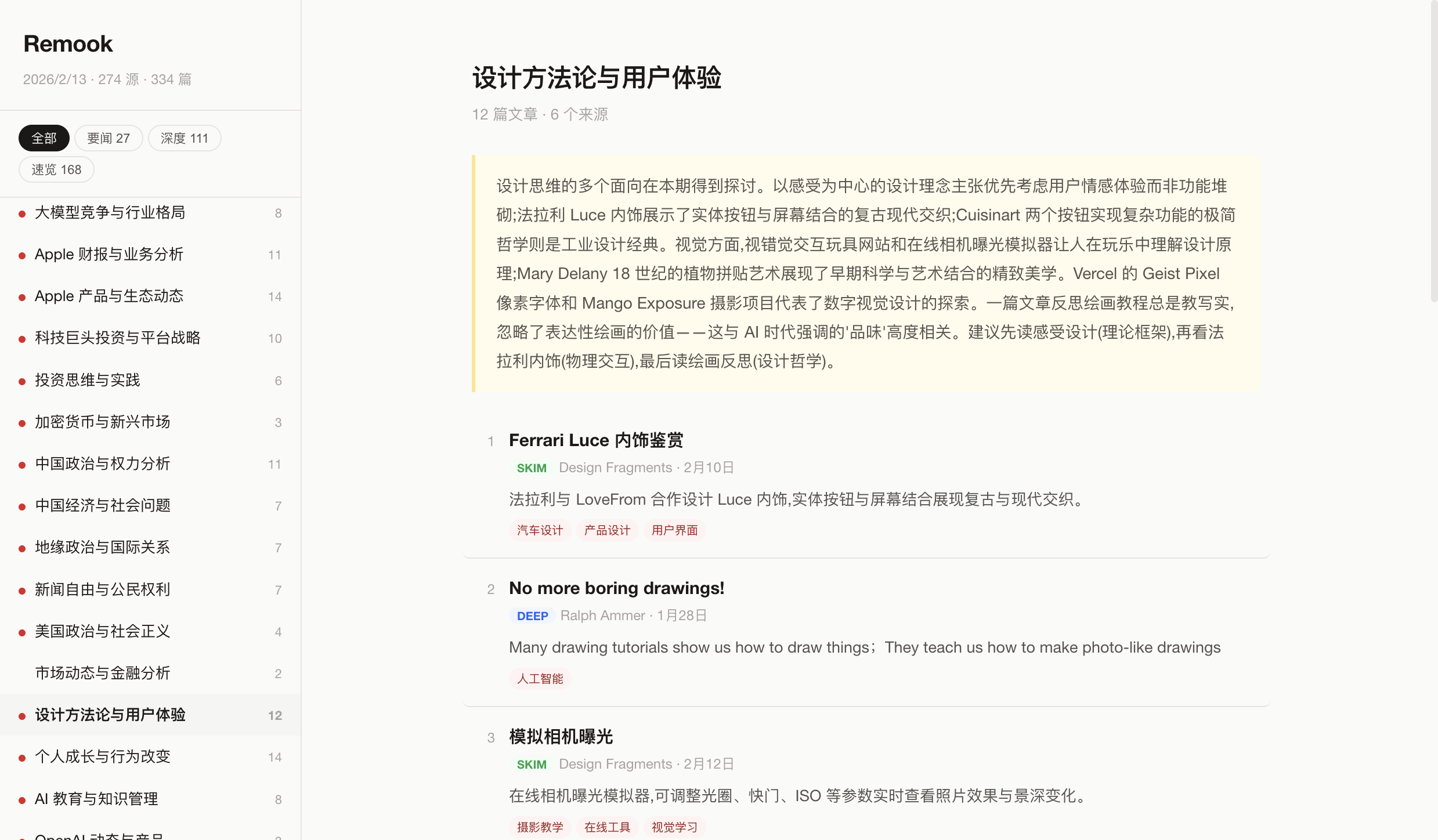Select the 全部 filter pill
Viewport: 1438px width, 840px height.
[x=44, y=138]
